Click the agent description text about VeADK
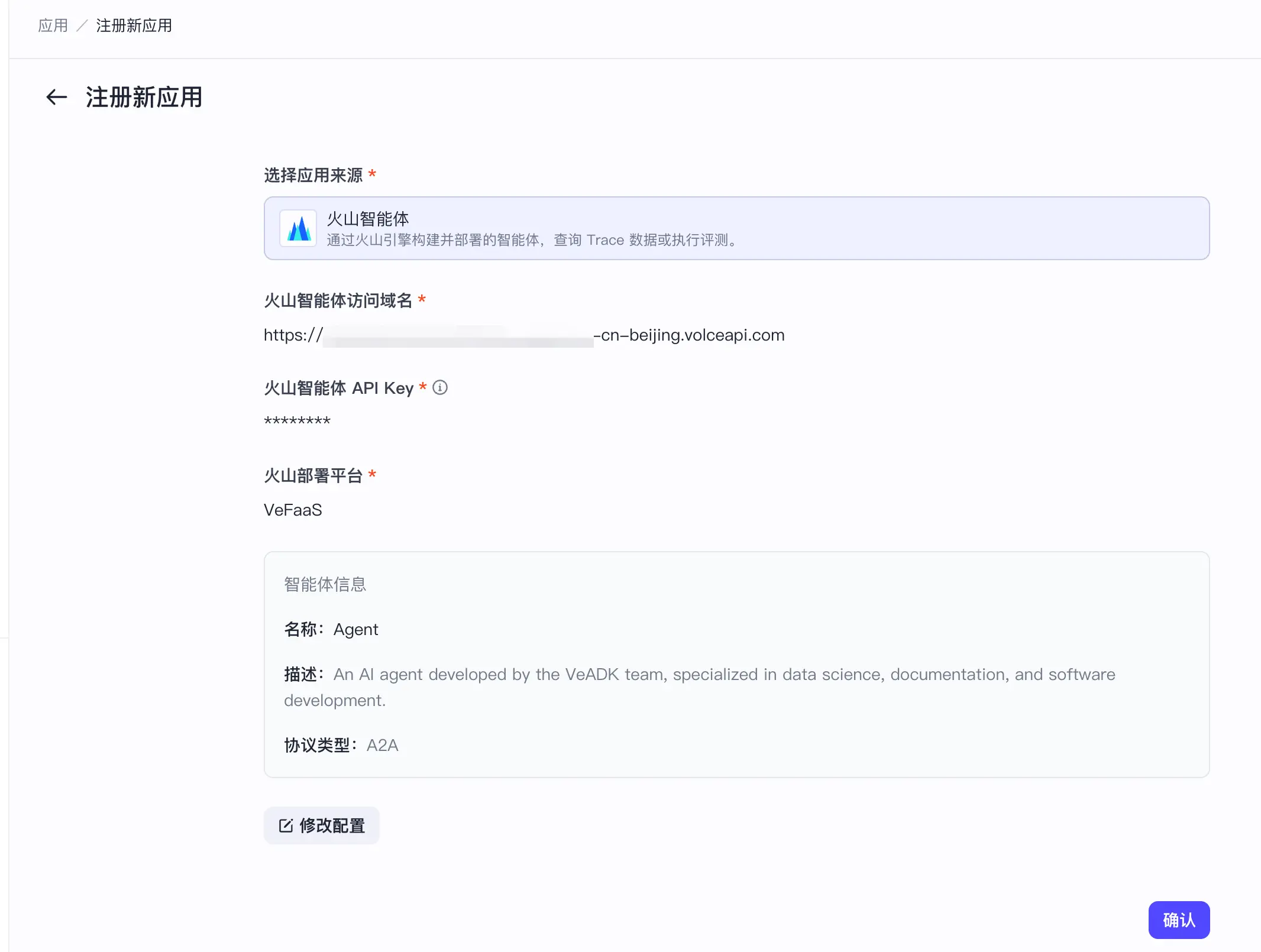 (700, 687)
